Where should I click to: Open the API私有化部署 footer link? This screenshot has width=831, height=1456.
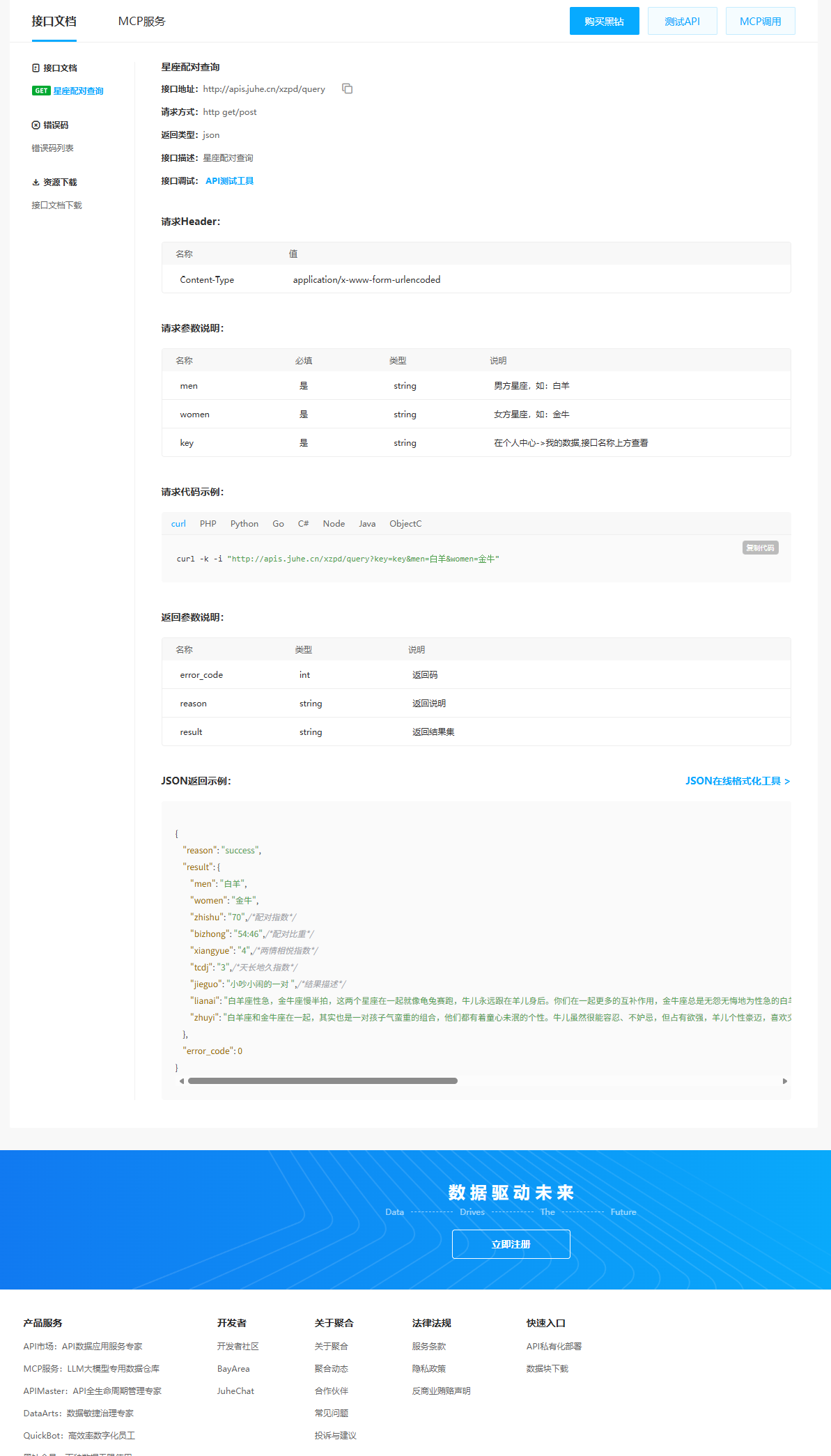[554, 1347]
